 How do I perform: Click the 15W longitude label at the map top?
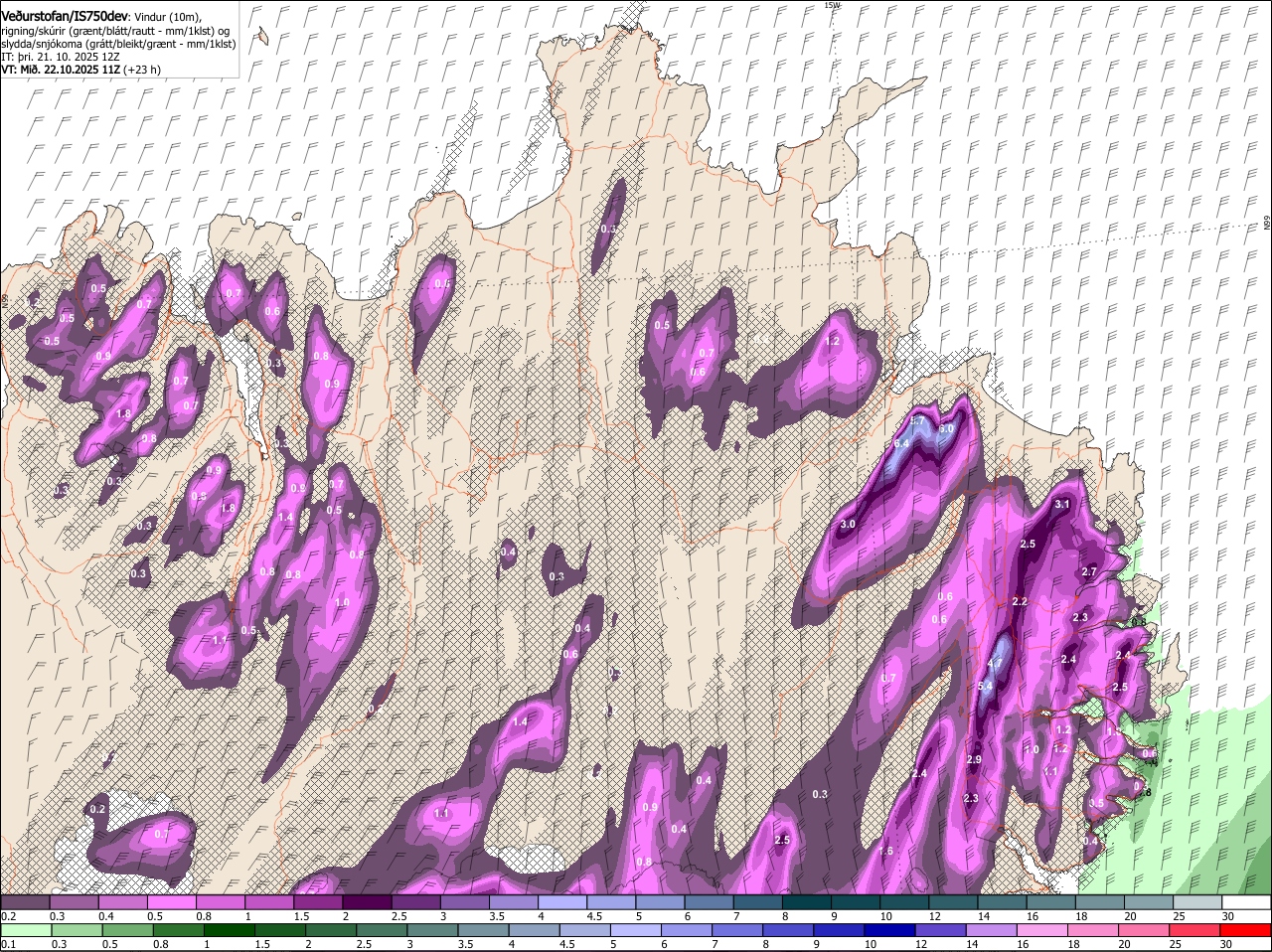click(x=832, y=5)
